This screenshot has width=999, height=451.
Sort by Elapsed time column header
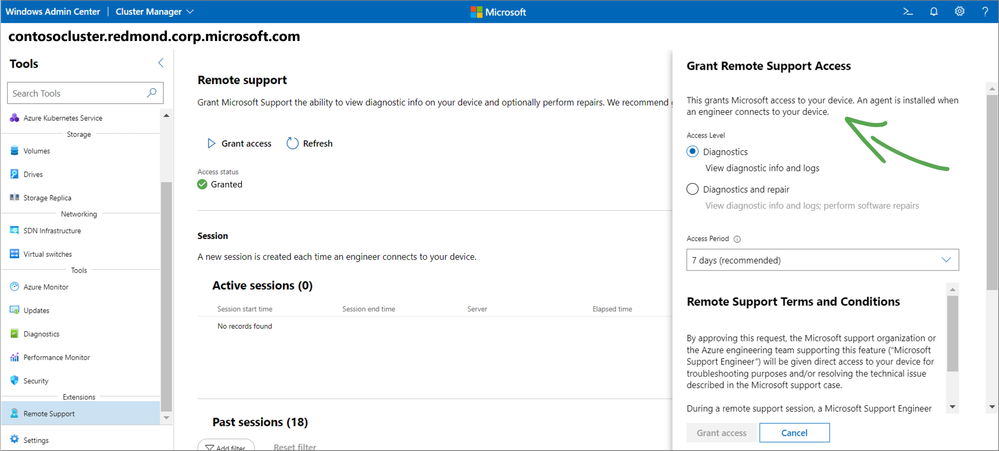pos(612,309)
